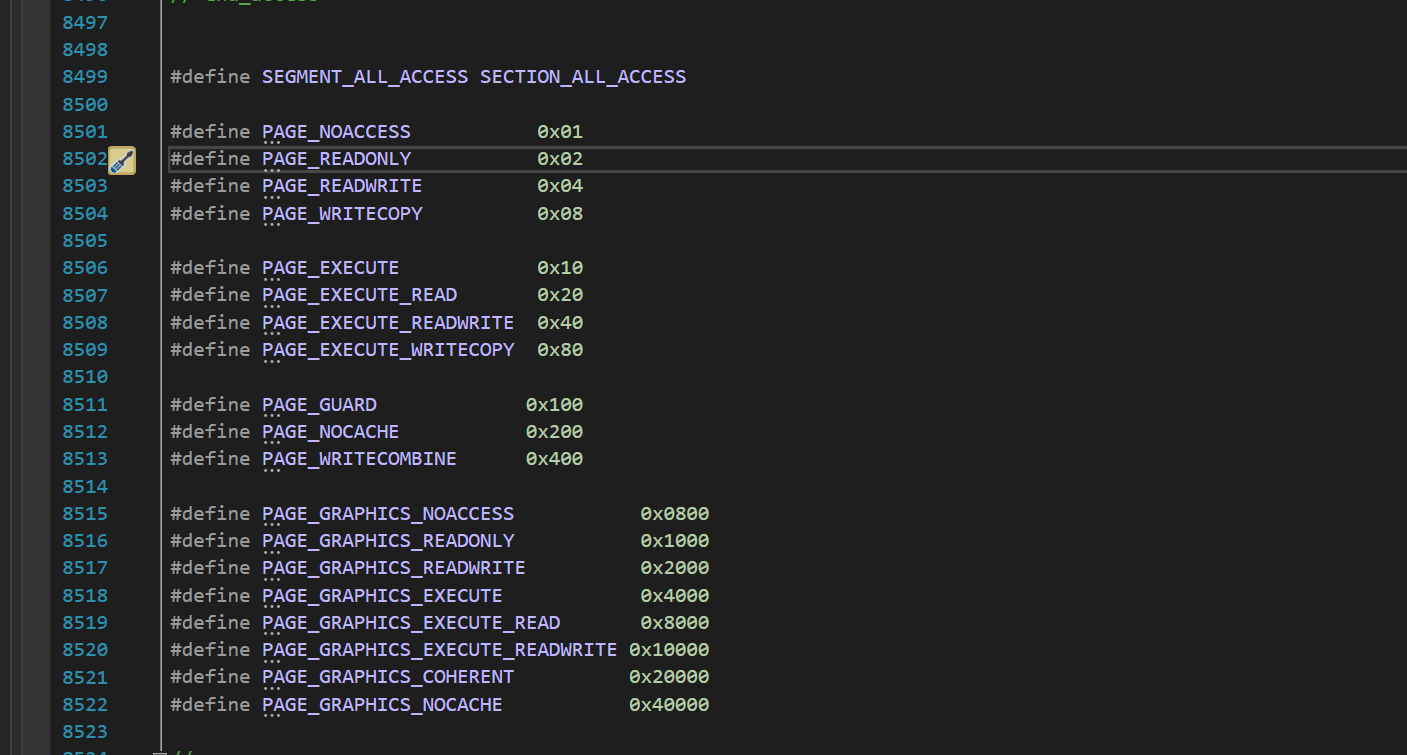The width and height of the screenshot is (1407, 755).
Task: Click line number 8511 in the gutter
Action: point(85,405)
